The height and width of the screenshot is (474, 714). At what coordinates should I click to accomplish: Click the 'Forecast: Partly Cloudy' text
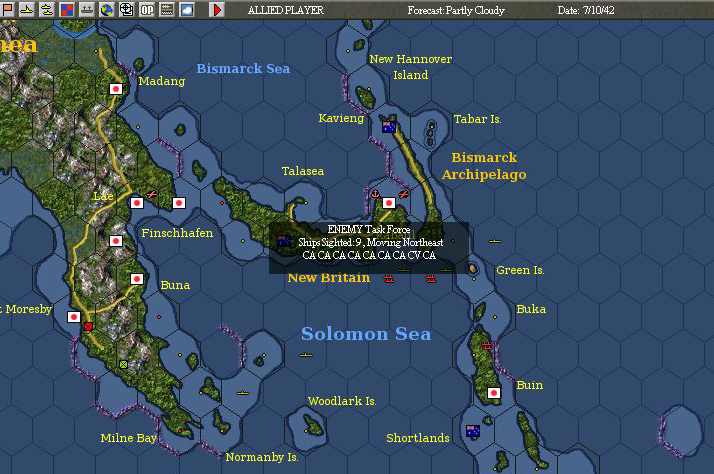pos(456,10)
